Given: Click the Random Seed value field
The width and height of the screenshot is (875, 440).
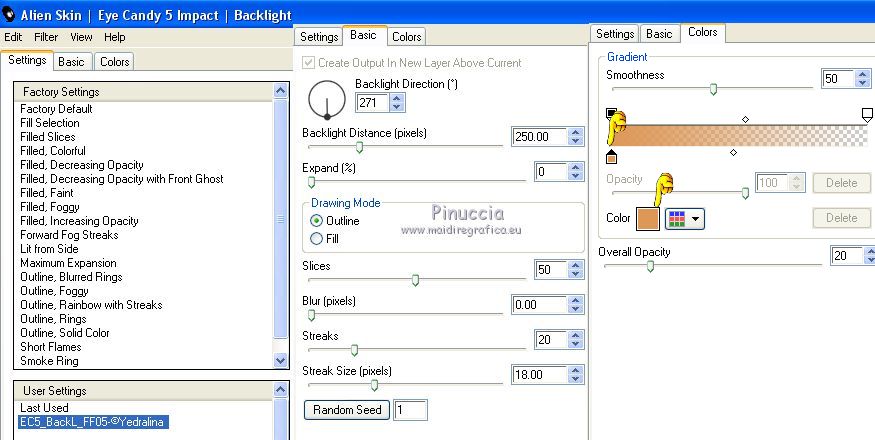Looking at the screenshot, I should click(410, 410).
